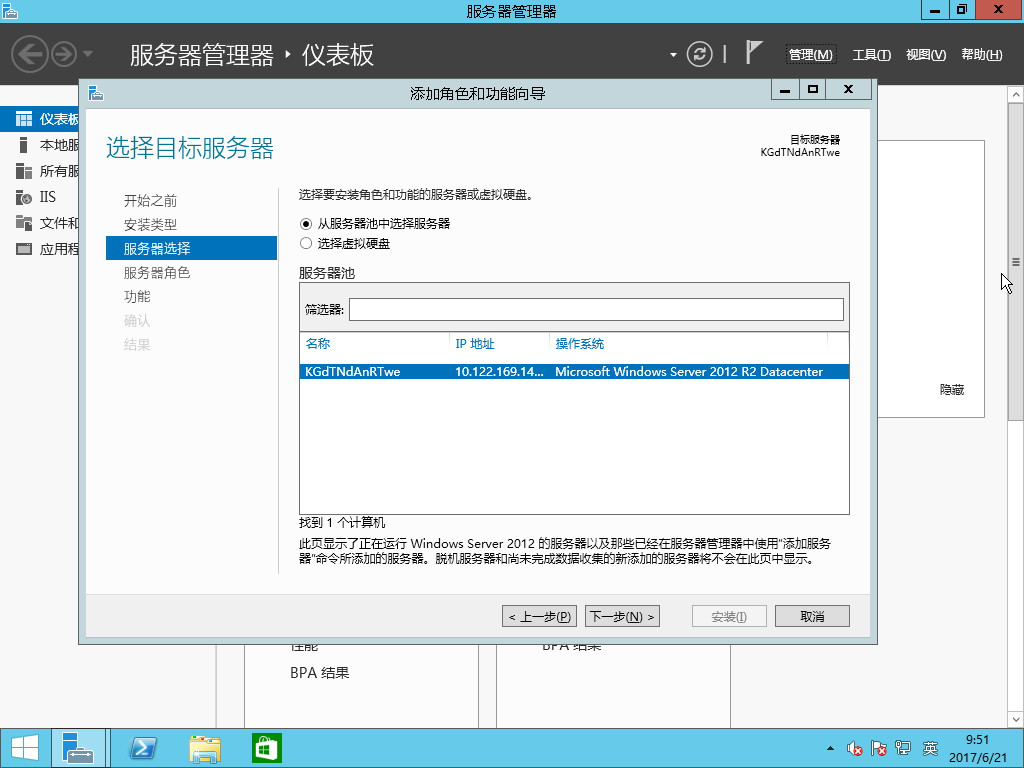1024x768 pixels.
Task: Click the 筛选器 filter text field
Action: pos(596,310)
